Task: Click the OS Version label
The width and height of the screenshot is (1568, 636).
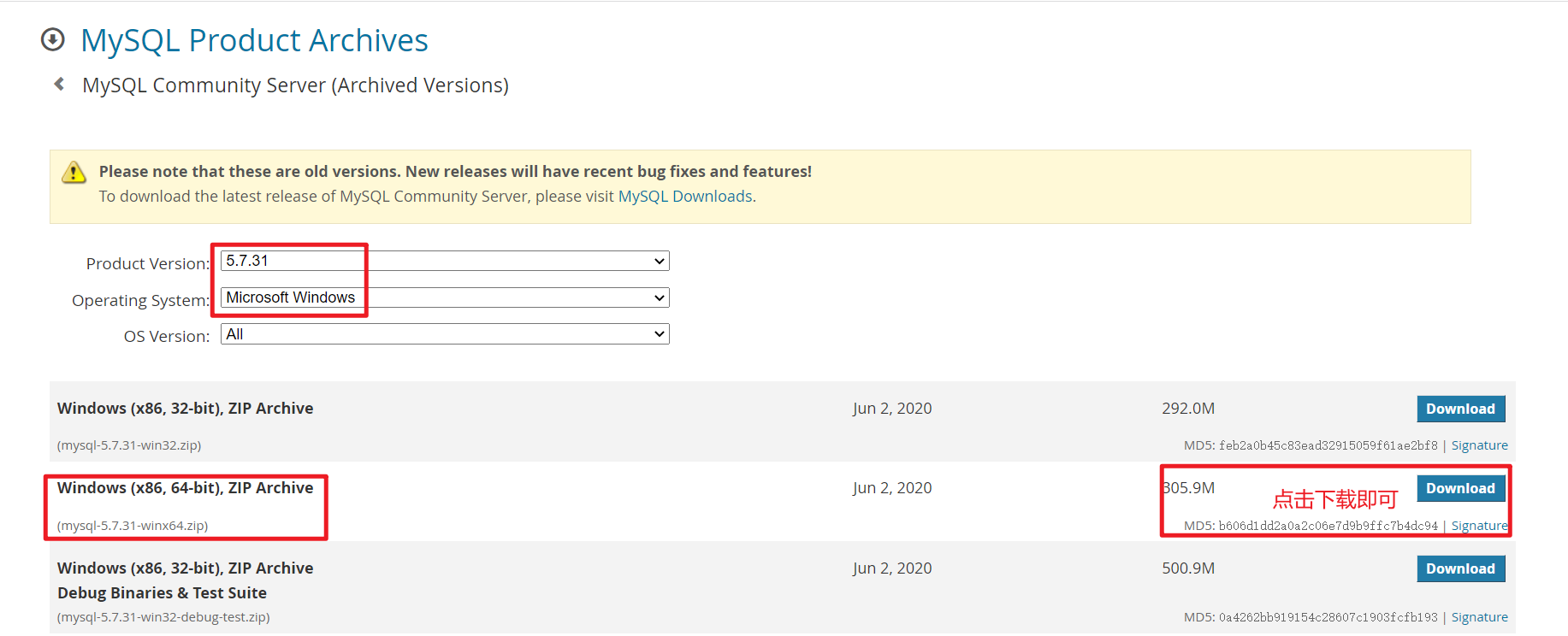Action: click(167, 337)
